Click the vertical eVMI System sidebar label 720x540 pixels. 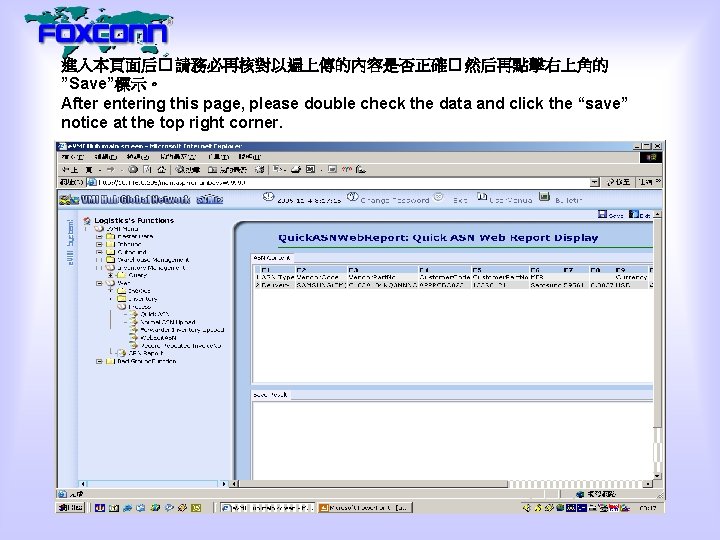point(70,242)
